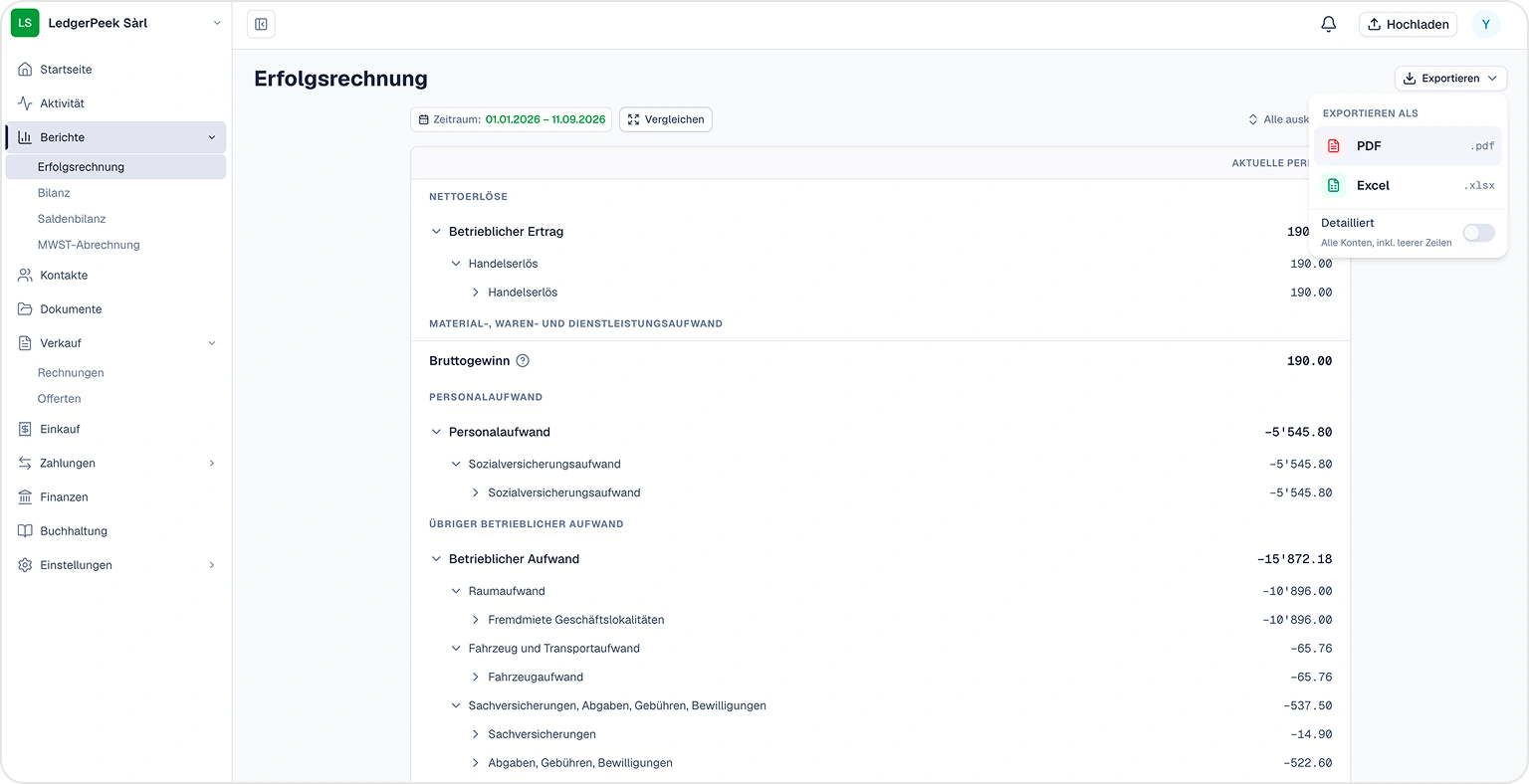Select the active Erfolgsrechnung sidebar item

[x=115, y=167]
